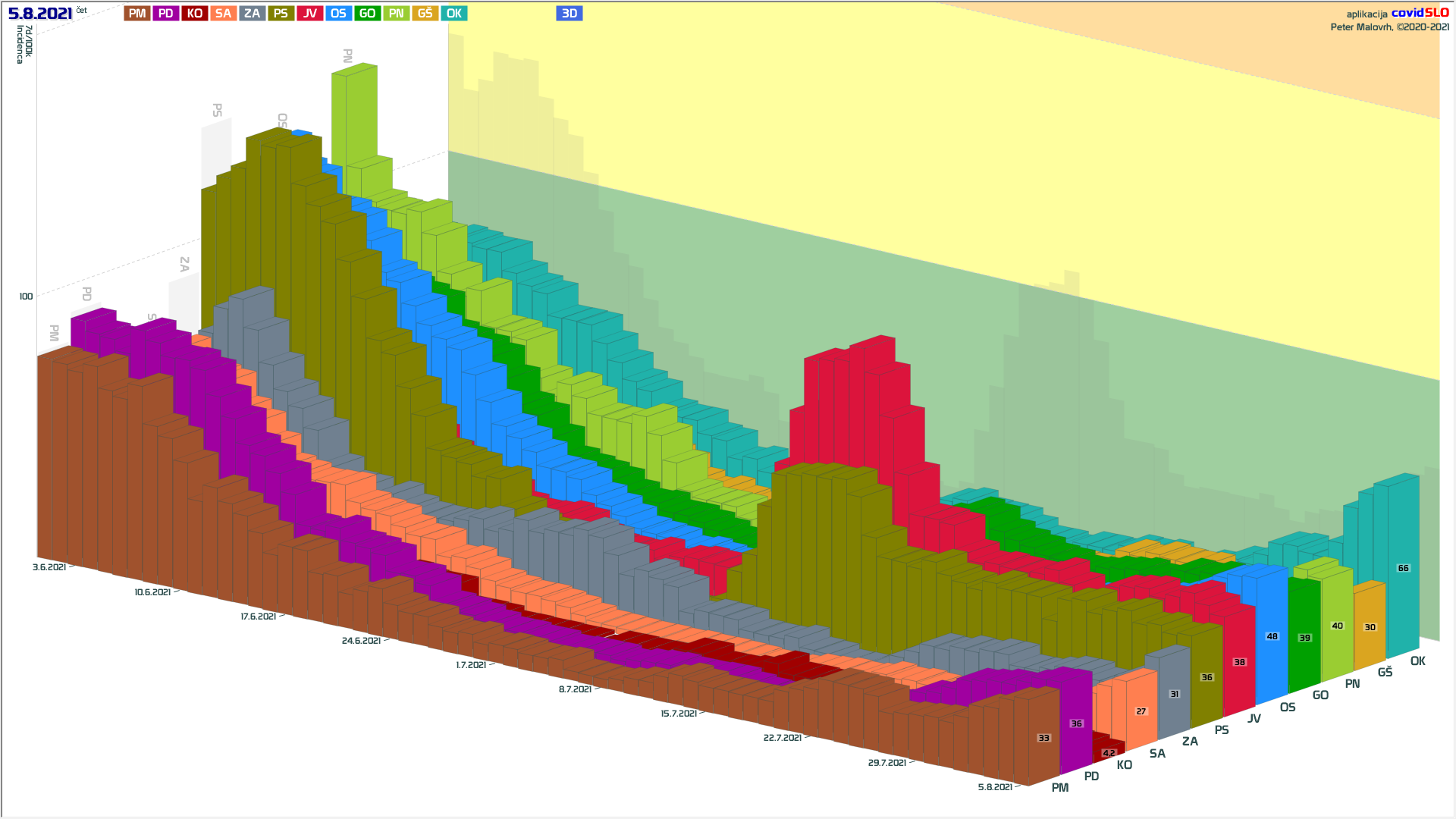Toggle the PS olive legend button
1456x819 pixels.
pyautogui.click(x=281, y=14)
